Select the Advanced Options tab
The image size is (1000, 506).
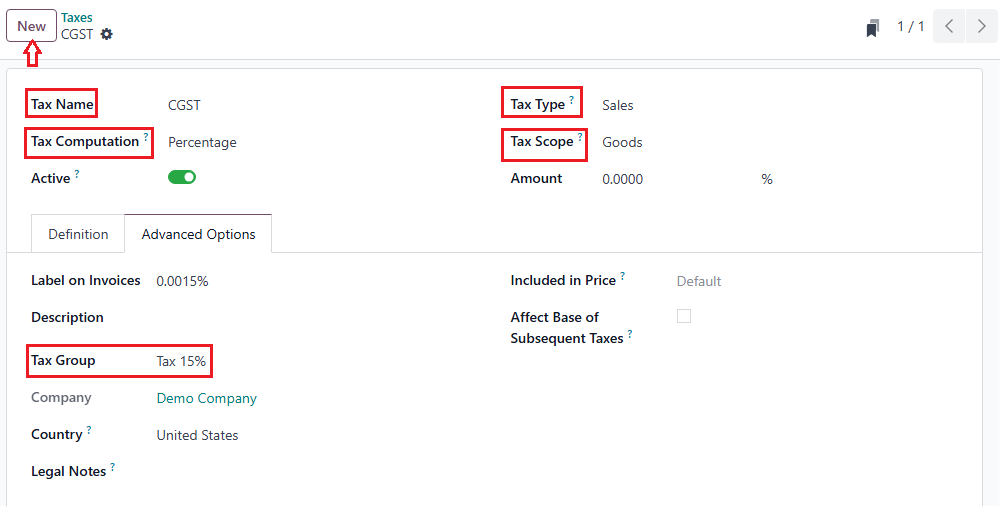point(198,234)
